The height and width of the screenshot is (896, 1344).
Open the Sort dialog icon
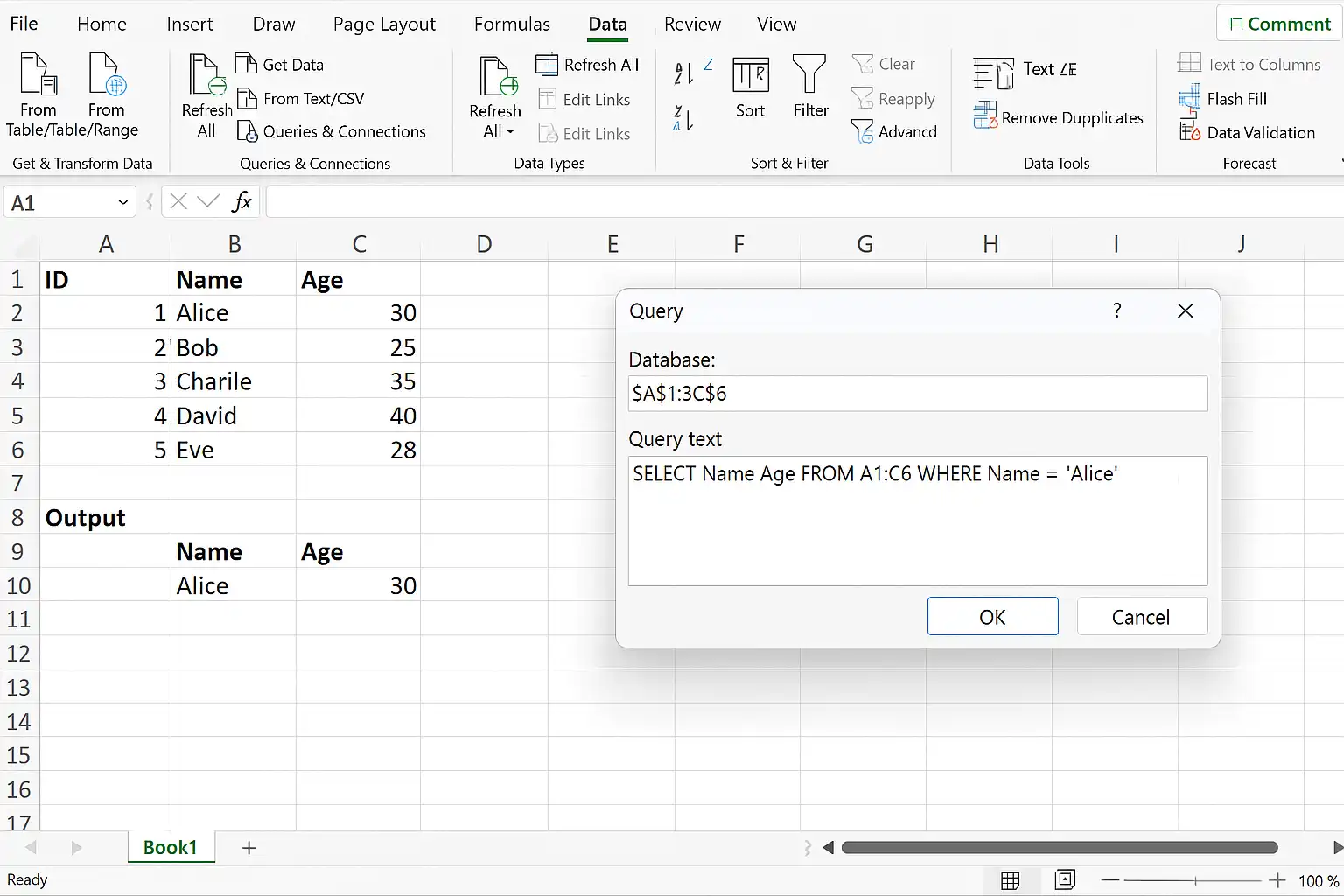click(751, 74)
